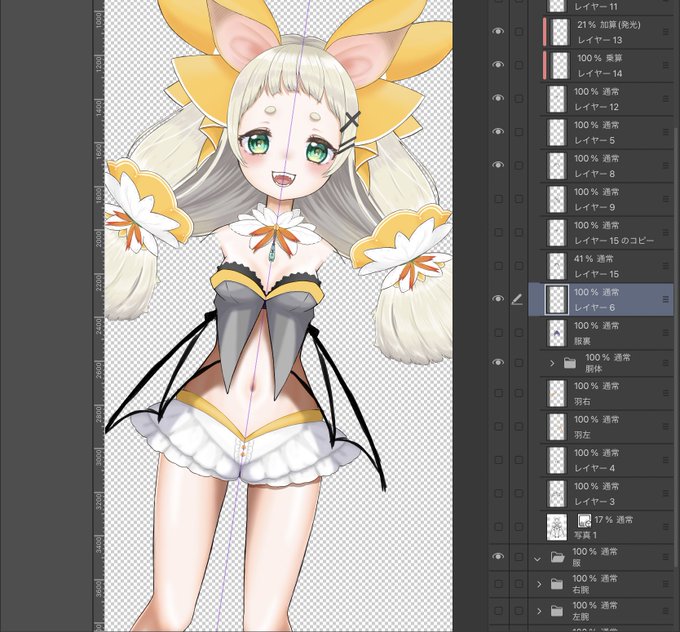Click the grip handle icon of 羽左

coord(666,426)
